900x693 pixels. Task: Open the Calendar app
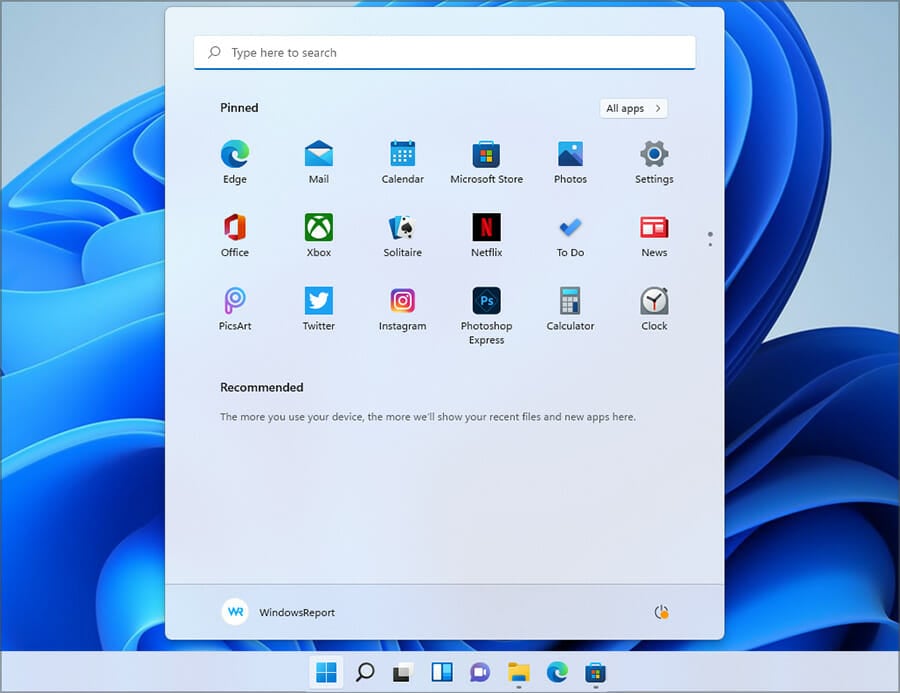click(402, 162)
